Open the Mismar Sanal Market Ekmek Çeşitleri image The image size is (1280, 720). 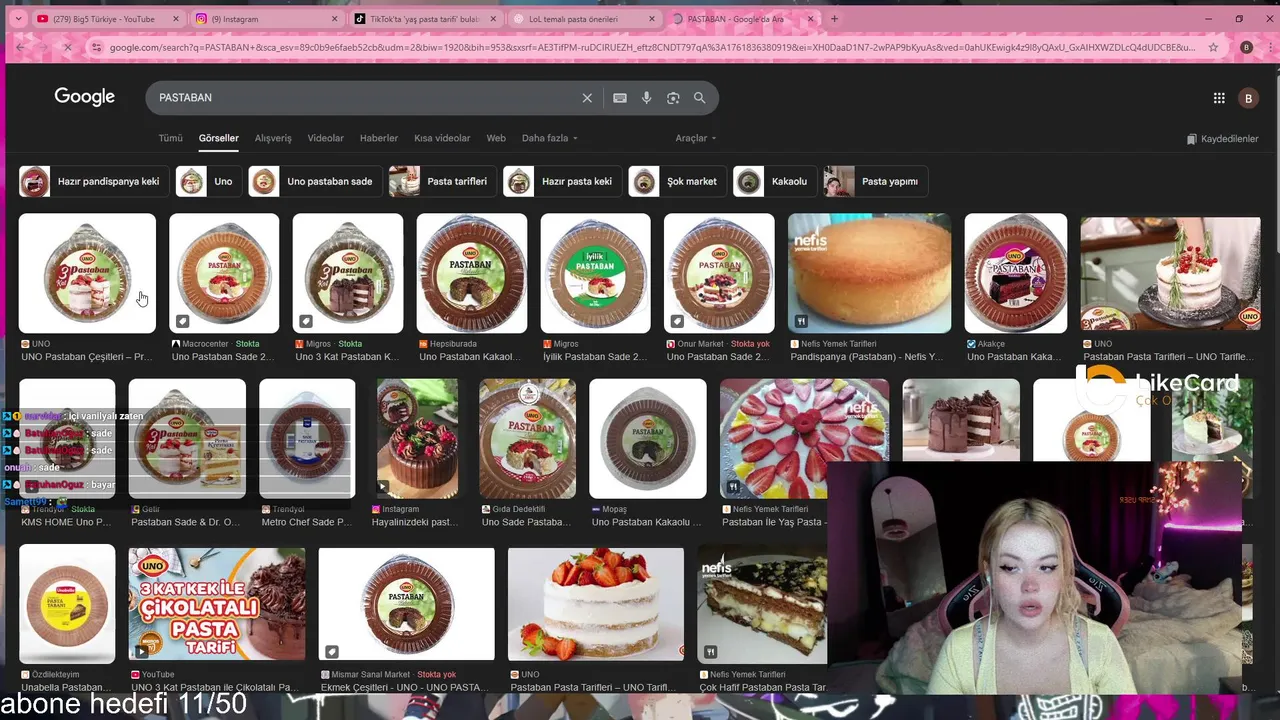(406, 604)
